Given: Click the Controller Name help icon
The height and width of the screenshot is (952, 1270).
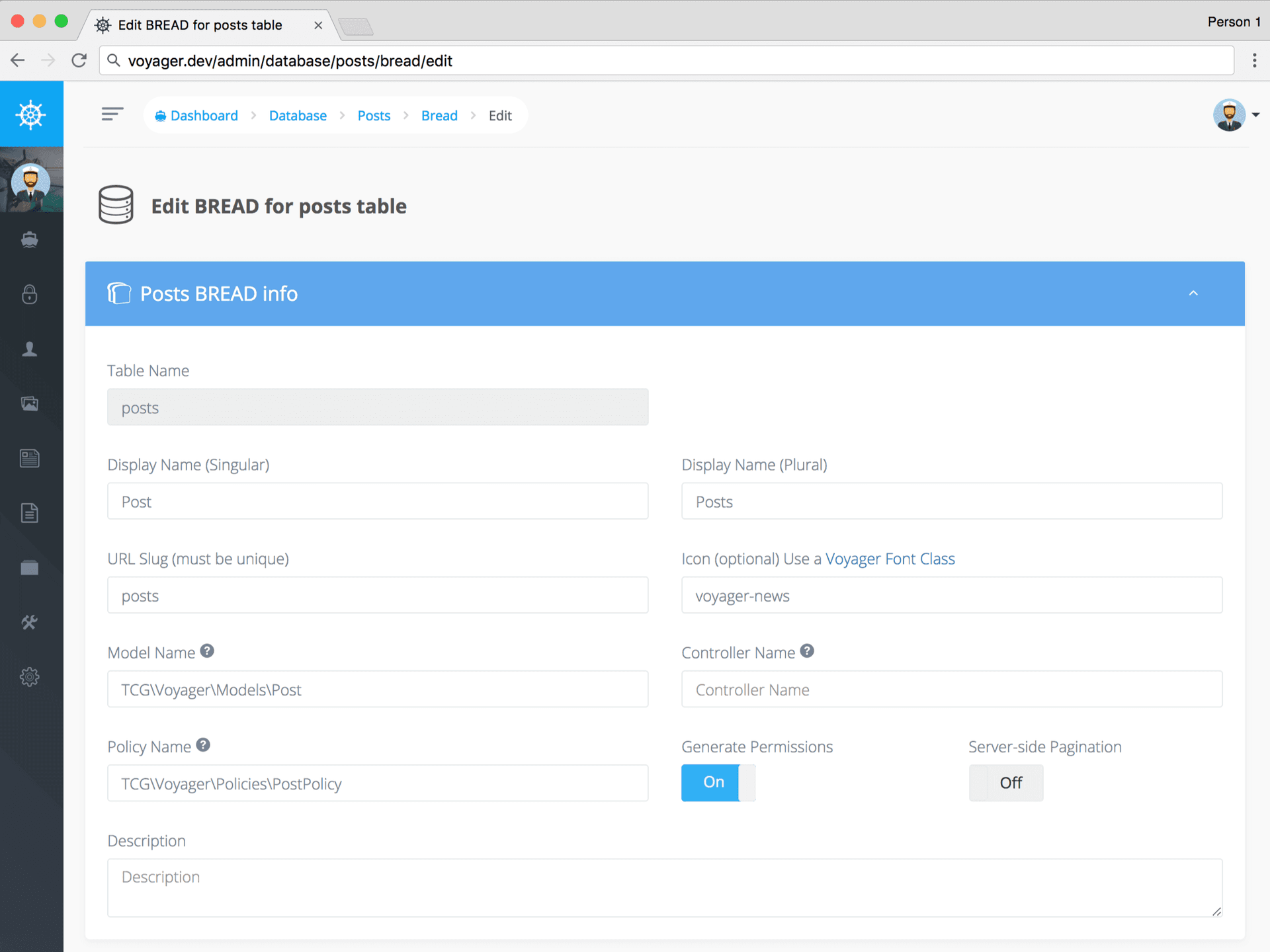Looking at the screenshot, I should coord(807,650).
